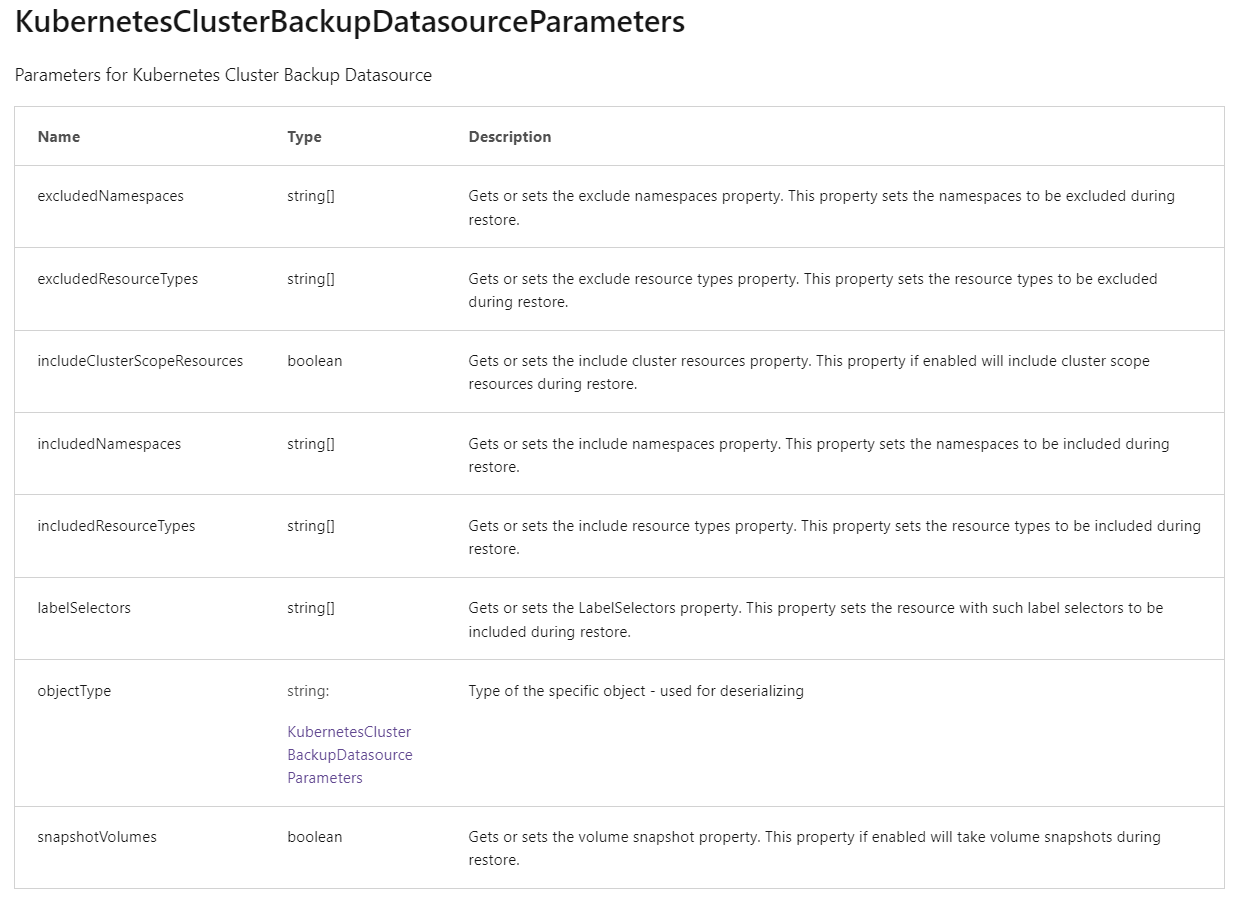Click the Type column header
The height and width of the screenshot is (916, 1246).
point(303,136)
